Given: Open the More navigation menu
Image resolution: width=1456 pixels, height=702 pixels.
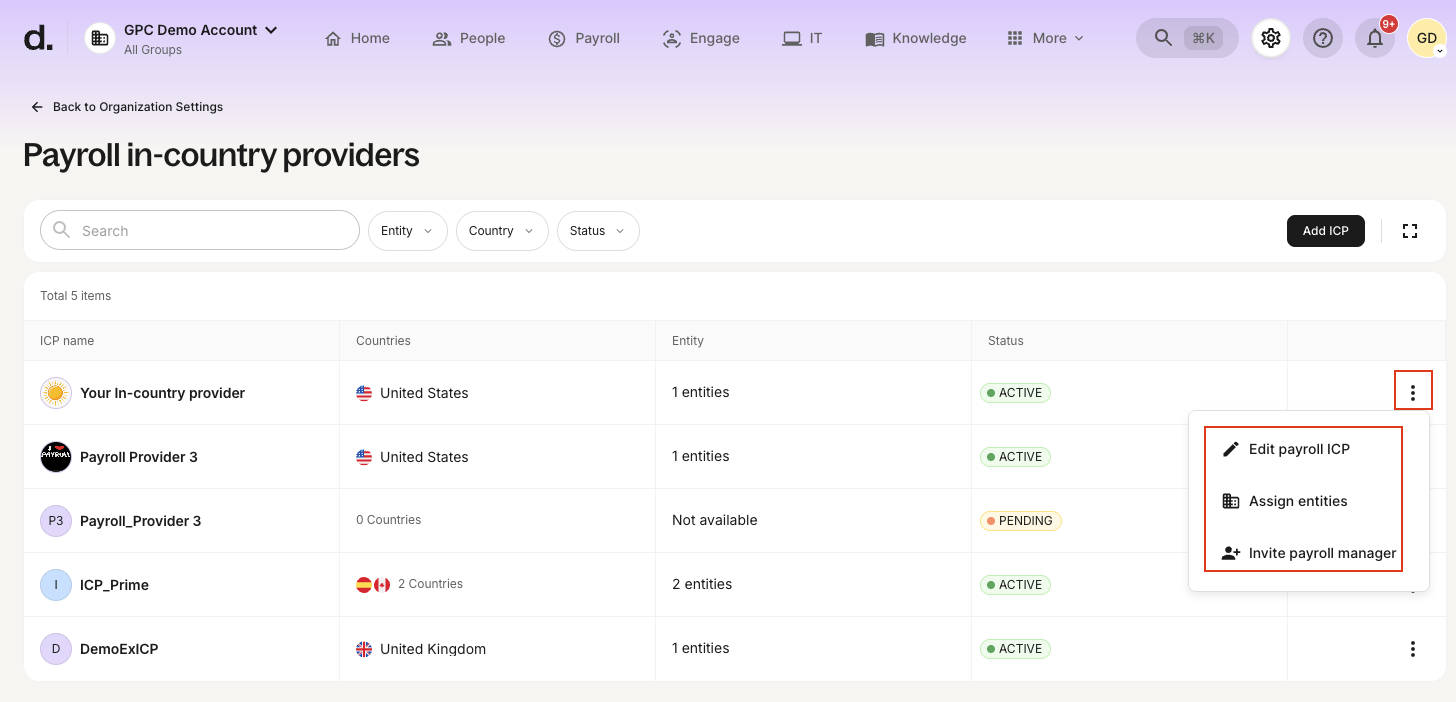Looking at the screenshot, I should 1045,38.
